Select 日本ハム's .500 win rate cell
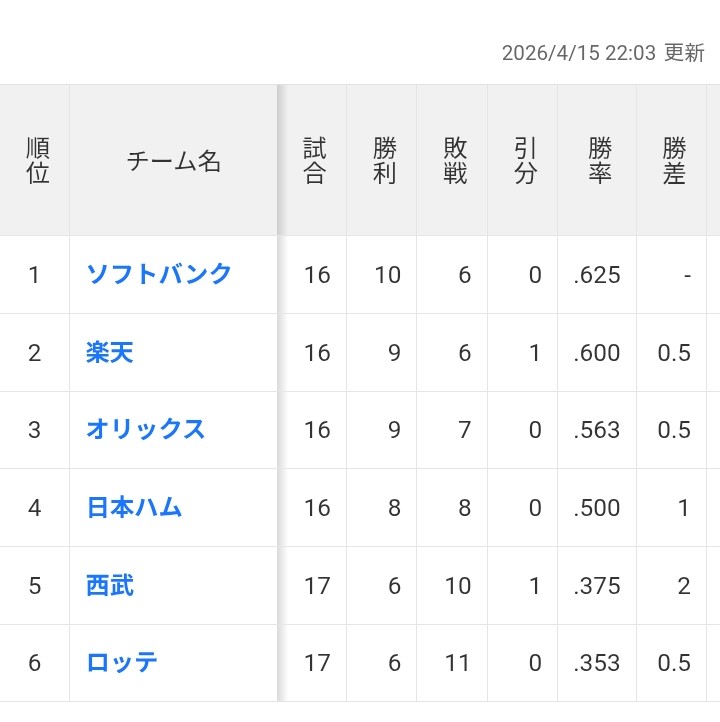 point(597,508)
